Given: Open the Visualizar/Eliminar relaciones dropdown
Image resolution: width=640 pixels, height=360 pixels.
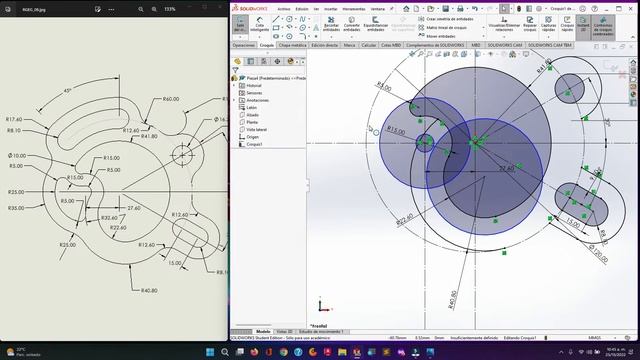Looking at the screenshot, I should click(504, 37).
